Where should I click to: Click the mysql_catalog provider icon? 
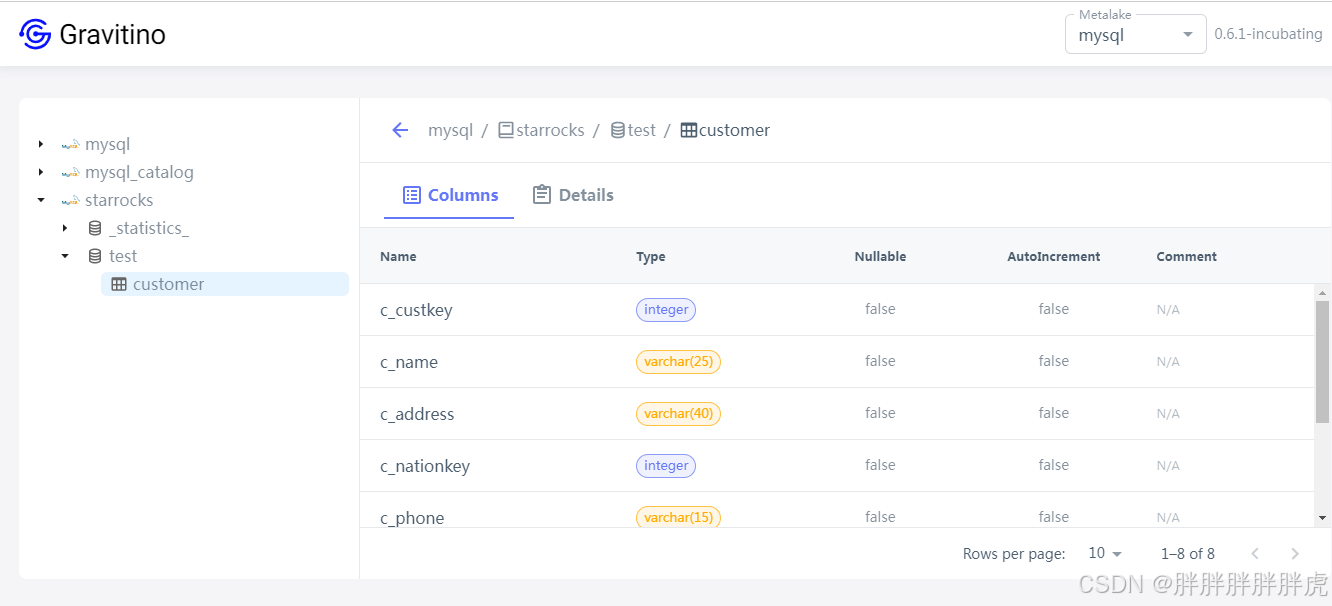pos(70,173)
